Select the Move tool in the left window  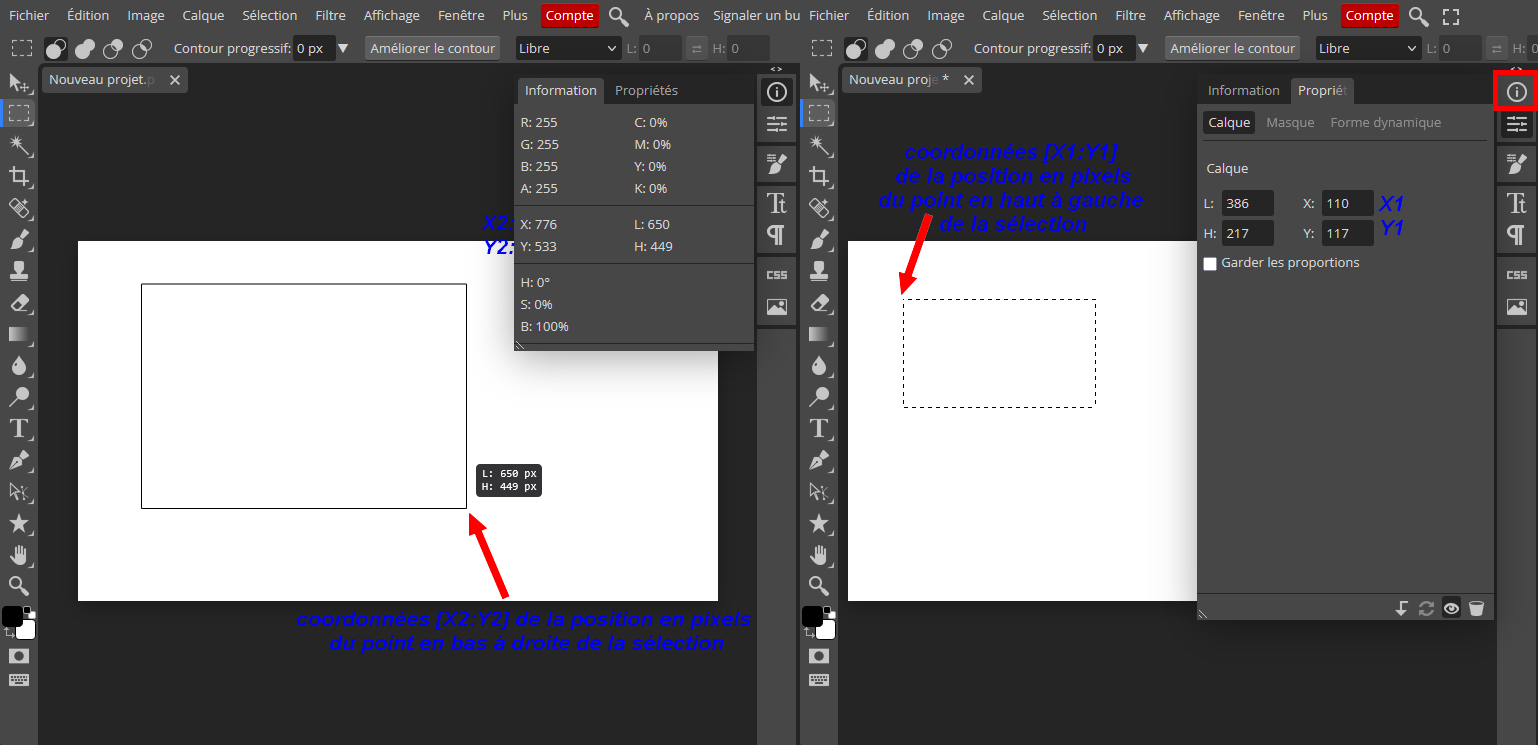19,83
